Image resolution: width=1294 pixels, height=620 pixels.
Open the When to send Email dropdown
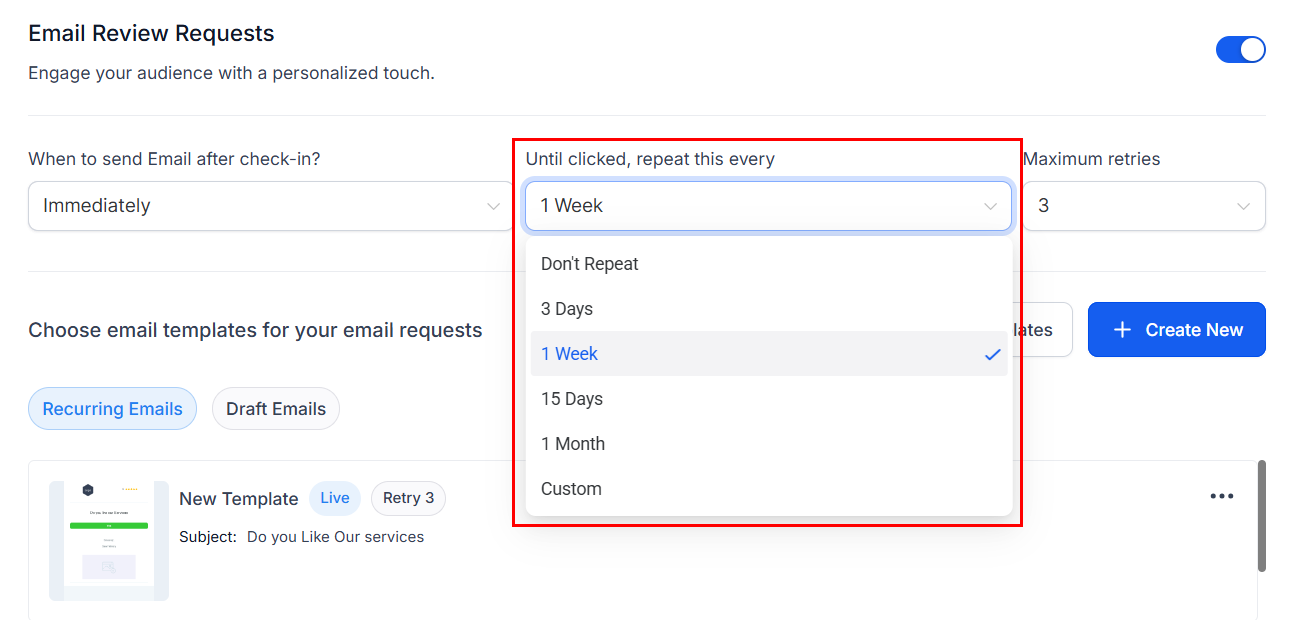(x=270, y=206)
